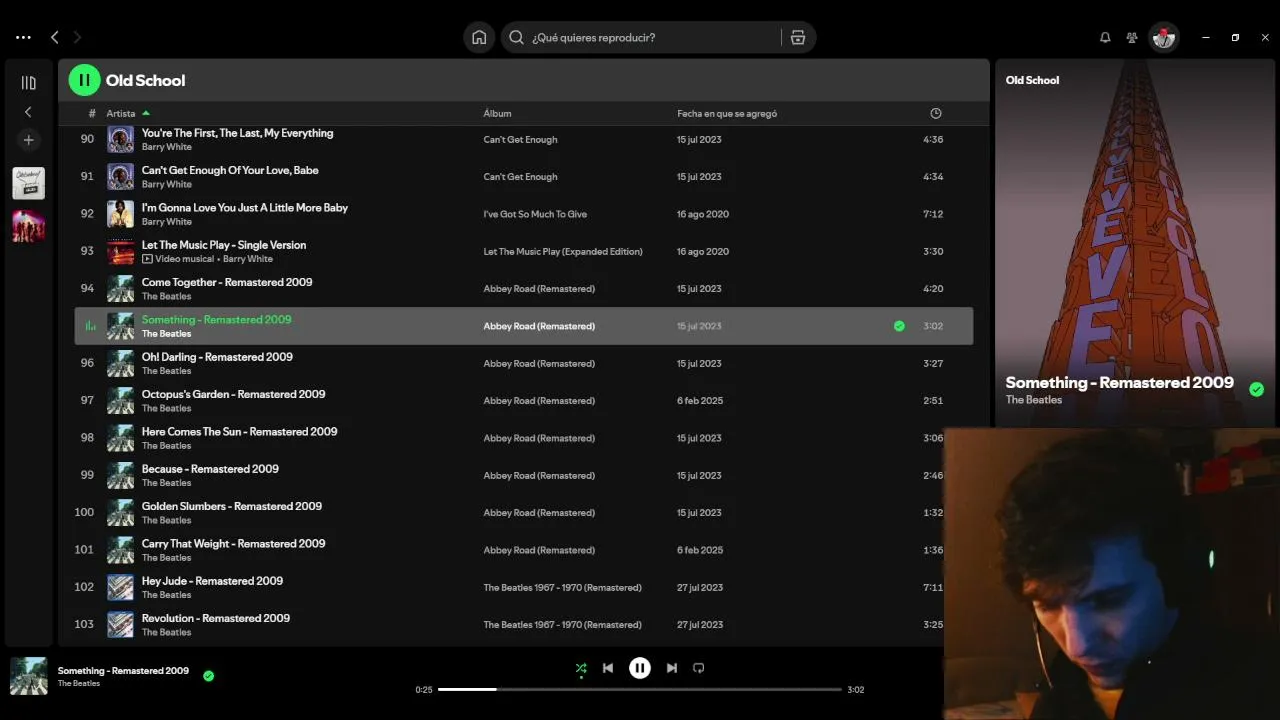
Task: Maximize or restore the Spotify window
Action: [x=1235, y=38]
